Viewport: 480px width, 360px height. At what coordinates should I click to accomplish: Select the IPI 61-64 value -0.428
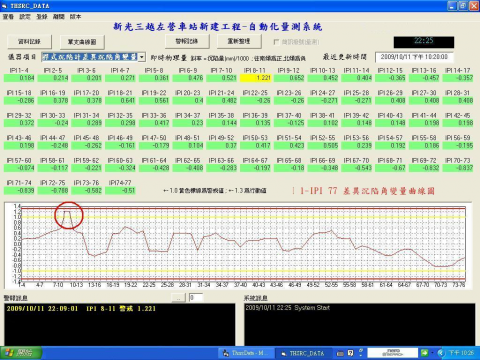[x=154, y=168]
